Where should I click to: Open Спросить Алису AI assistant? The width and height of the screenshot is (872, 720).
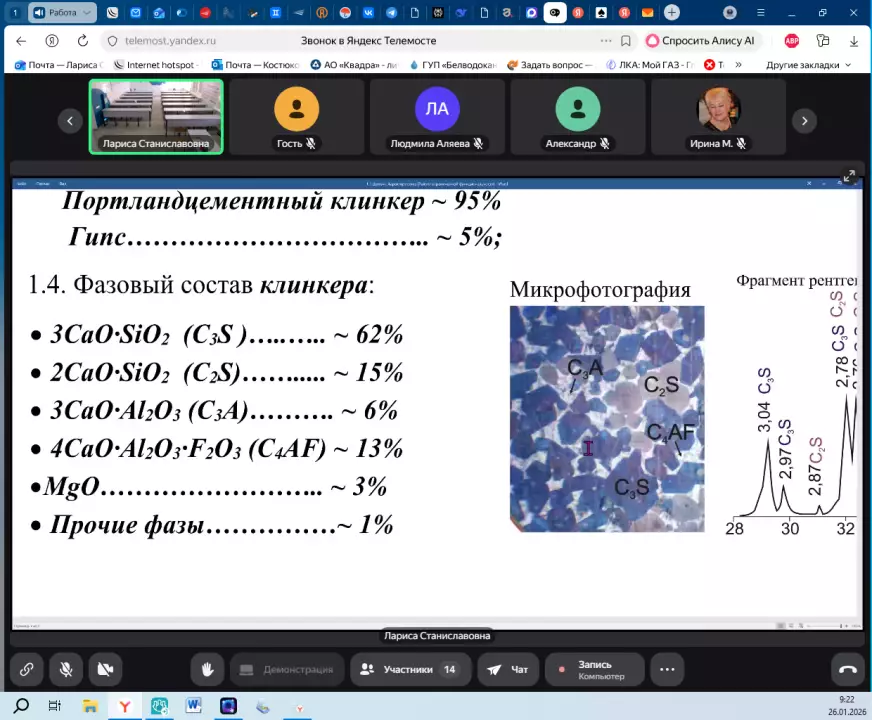[x=701, y=41]
